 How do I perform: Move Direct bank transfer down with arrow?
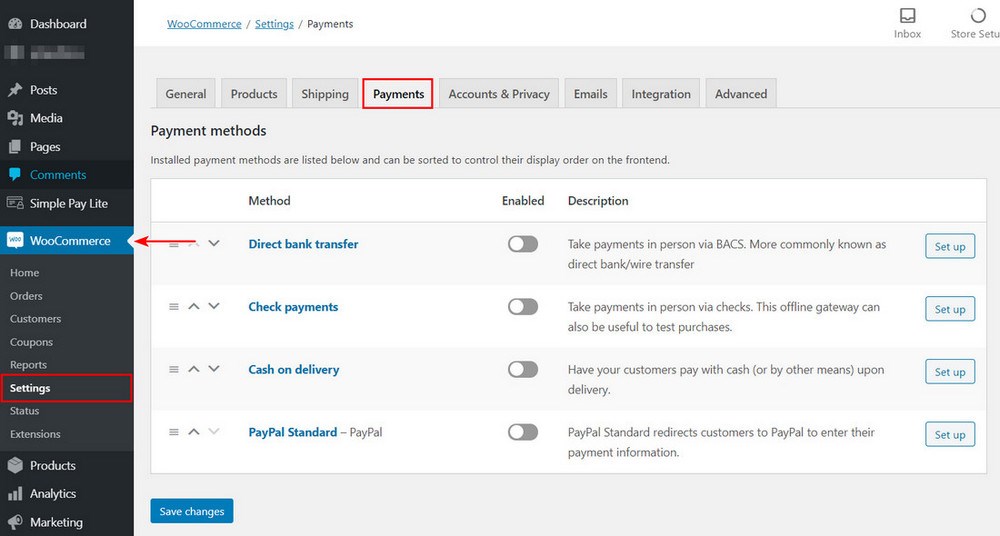[214, 244]
